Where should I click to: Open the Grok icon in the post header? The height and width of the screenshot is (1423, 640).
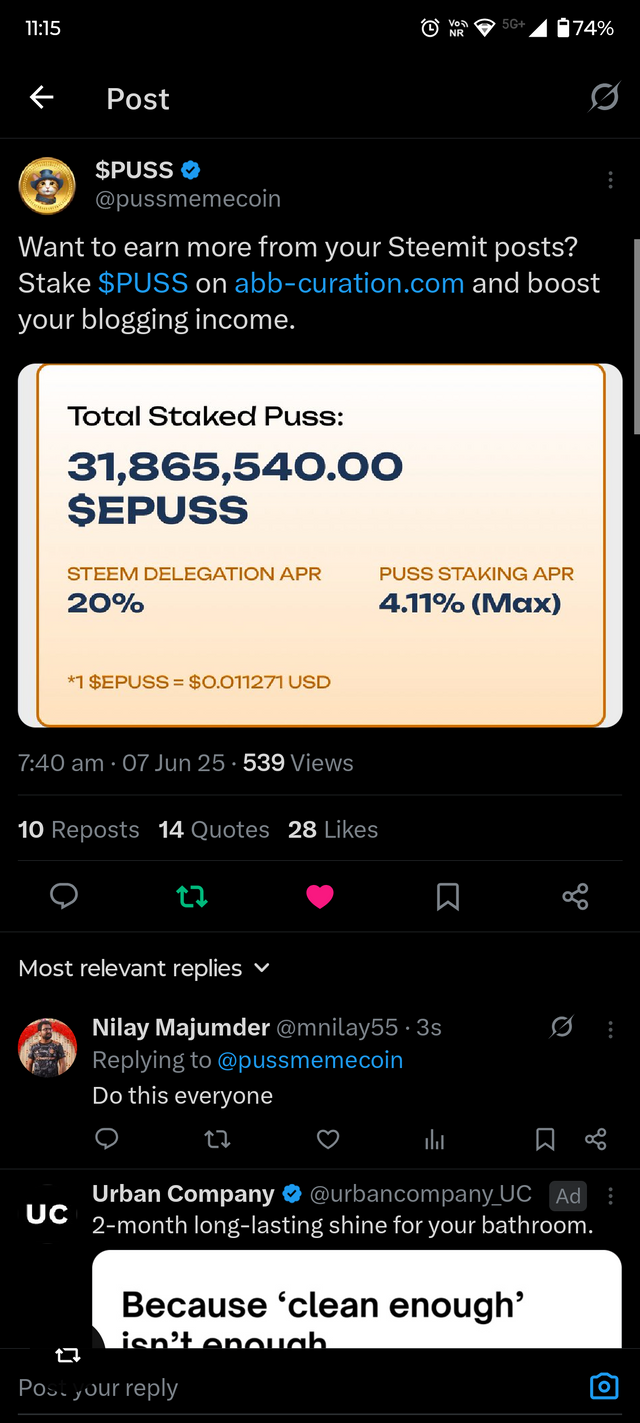pos(604,97)
